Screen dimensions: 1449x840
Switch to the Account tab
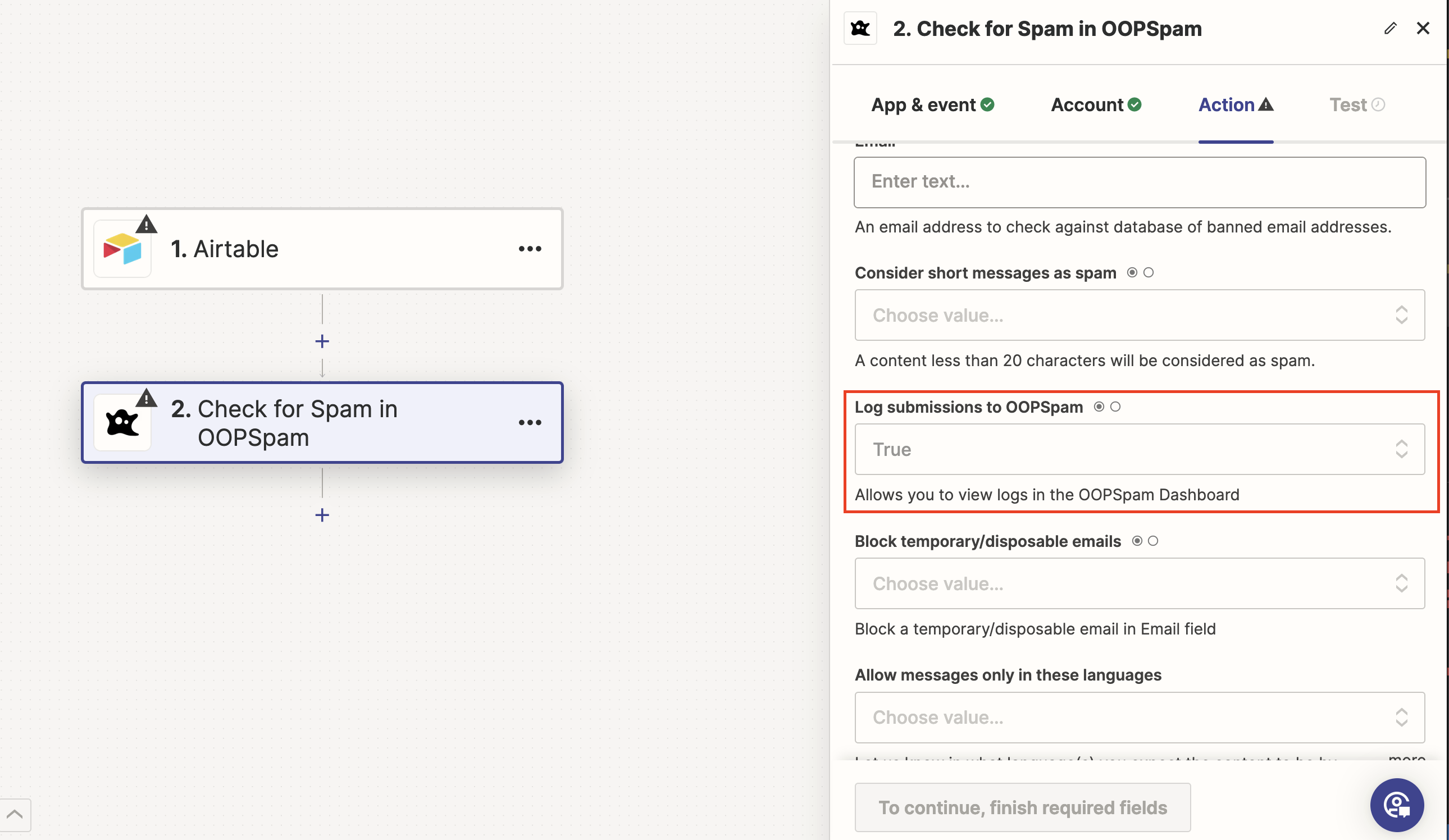point(1096,104)
